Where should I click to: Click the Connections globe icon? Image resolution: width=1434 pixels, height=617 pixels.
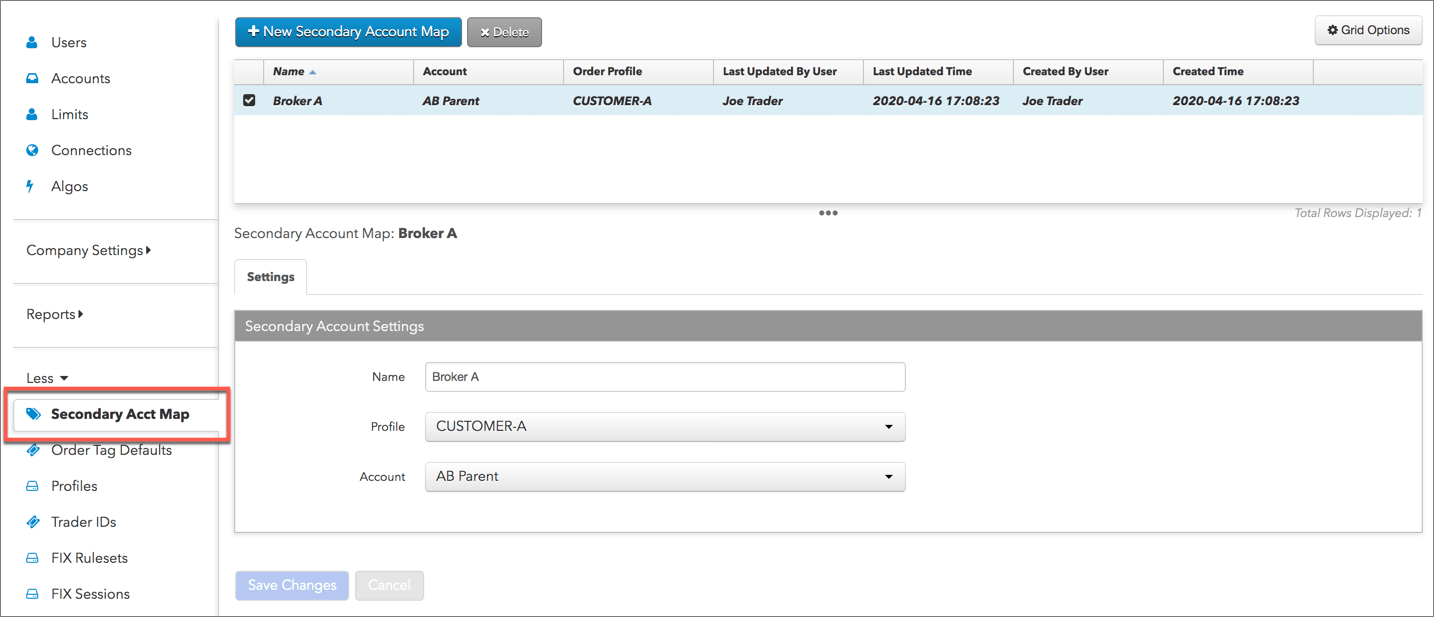pos(32,150)
